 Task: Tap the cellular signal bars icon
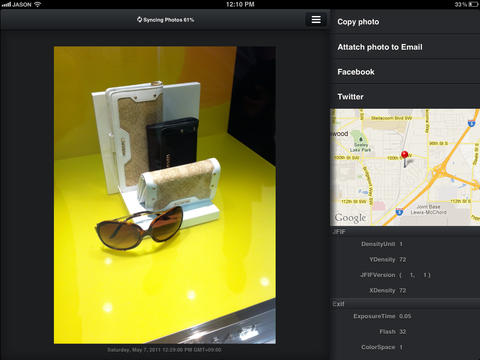pos(6,5)
